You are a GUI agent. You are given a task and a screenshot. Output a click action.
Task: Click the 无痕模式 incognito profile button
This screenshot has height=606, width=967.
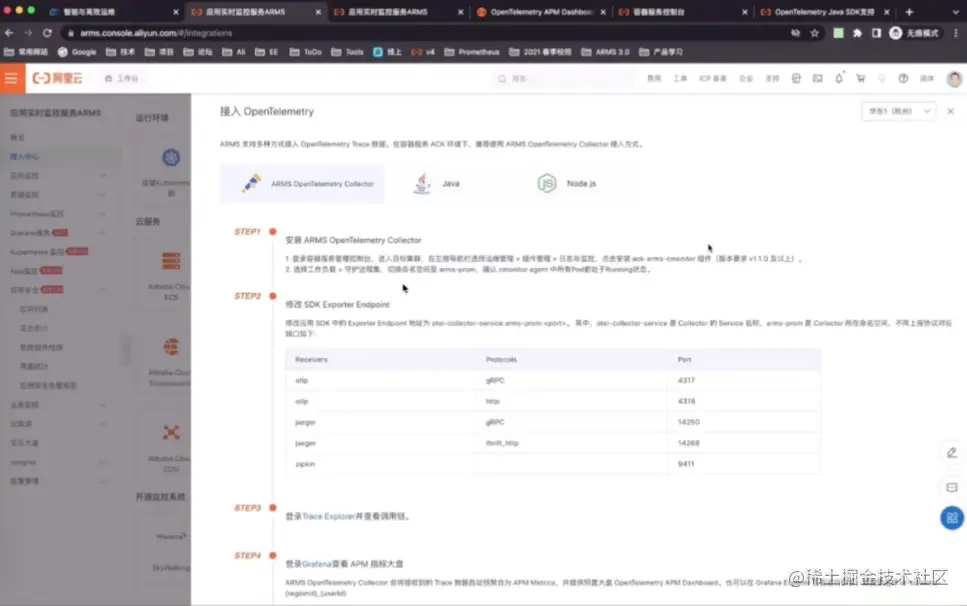(x=914, y=33)
